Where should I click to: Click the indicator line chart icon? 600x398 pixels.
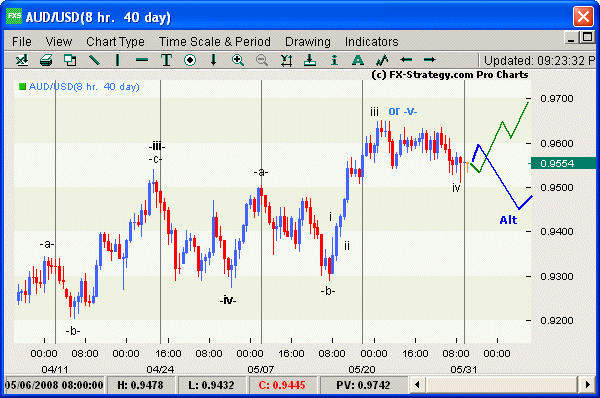382,60
